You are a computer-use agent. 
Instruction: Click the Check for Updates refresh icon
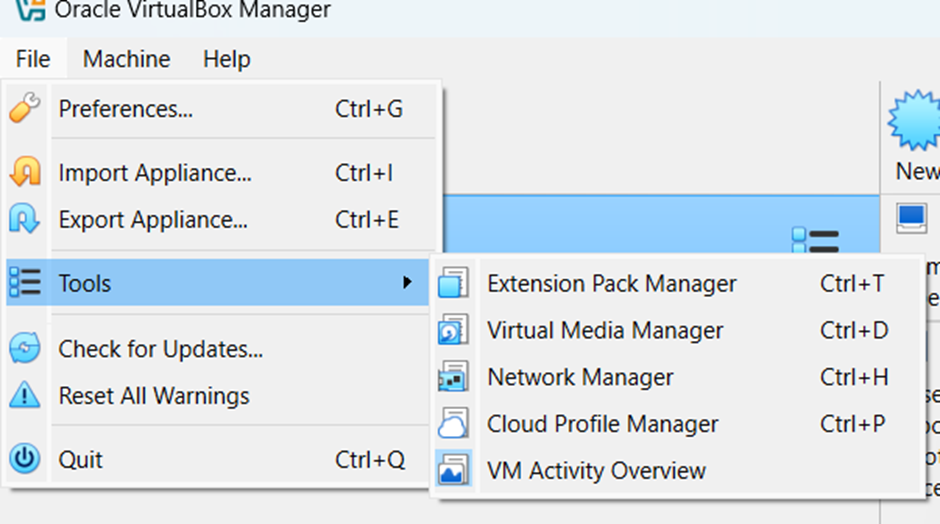click(25, 348)
